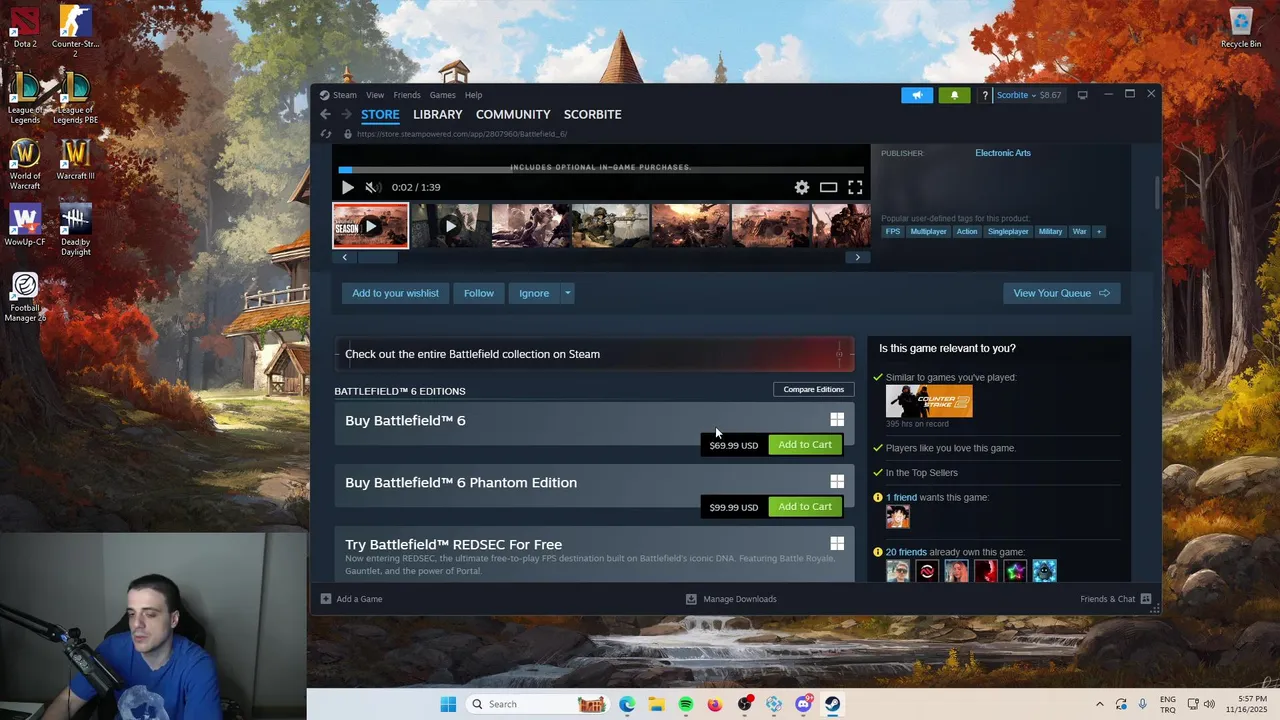The width and height of the screenshot is (1280, 720).
Task: Seek on the trailer progress bar
Action: 601,170
